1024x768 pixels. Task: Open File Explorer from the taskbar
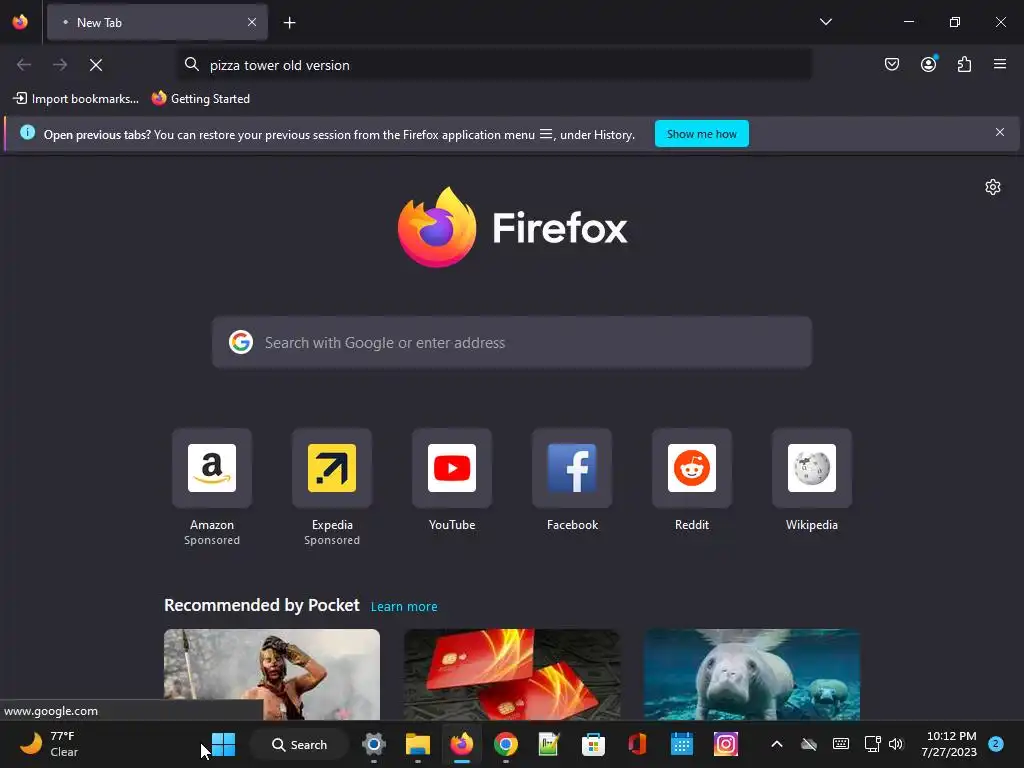point(417,744)
